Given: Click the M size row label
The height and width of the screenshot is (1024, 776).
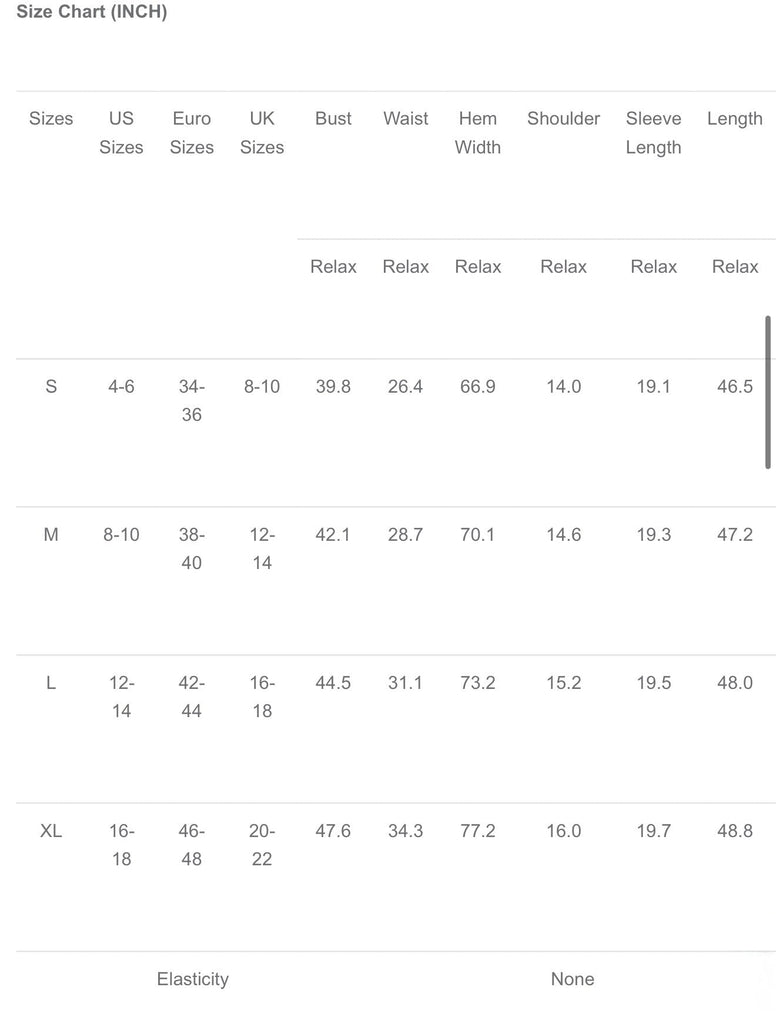Looking at the screenshot, I should pos(51,535).
